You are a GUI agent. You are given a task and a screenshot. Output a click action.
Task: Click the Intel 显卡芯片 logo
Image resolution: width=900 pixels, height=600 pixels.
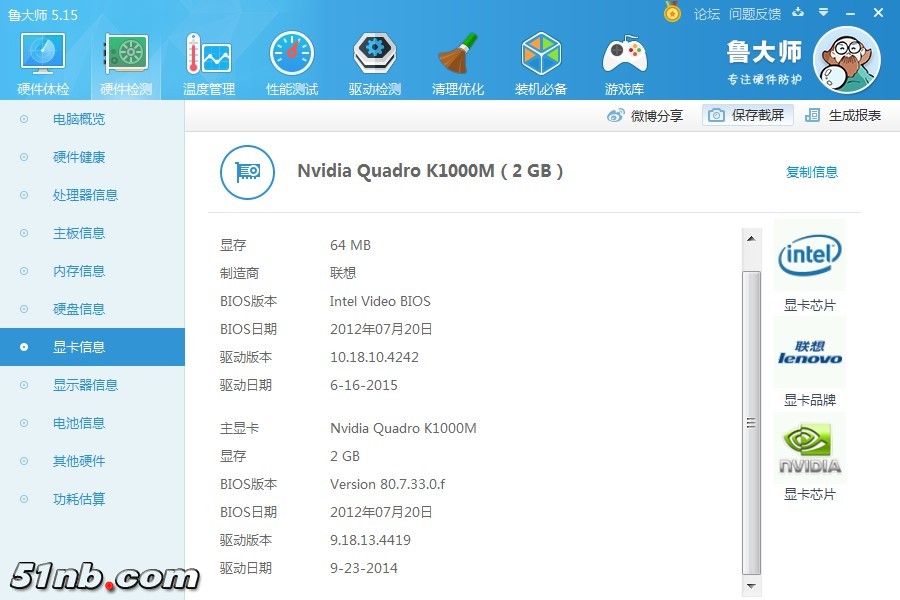coord(809,257)
